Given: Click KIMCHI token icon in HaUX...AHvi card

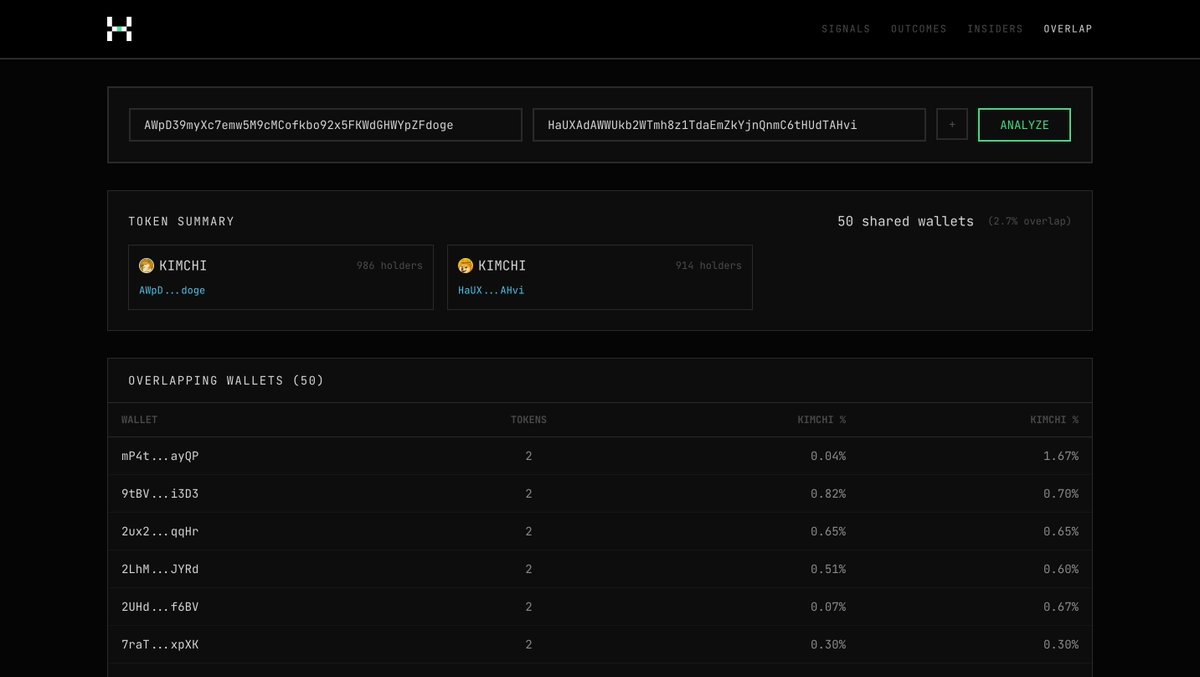Looking at the screenshot, I should point(466,266).
